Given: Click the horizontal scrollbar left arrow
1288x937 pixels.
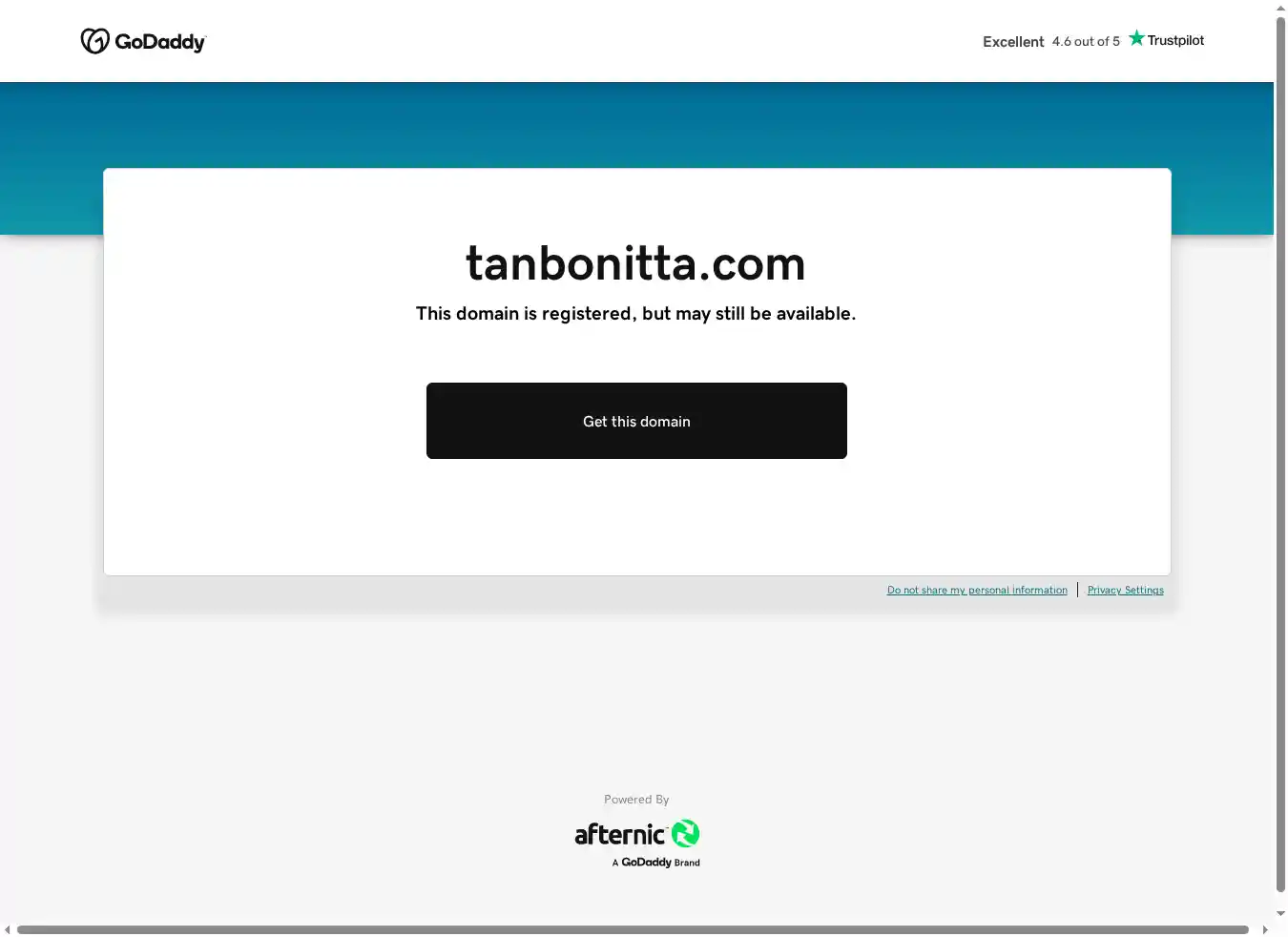Looking at the screenshot, I should pos(8,929).
